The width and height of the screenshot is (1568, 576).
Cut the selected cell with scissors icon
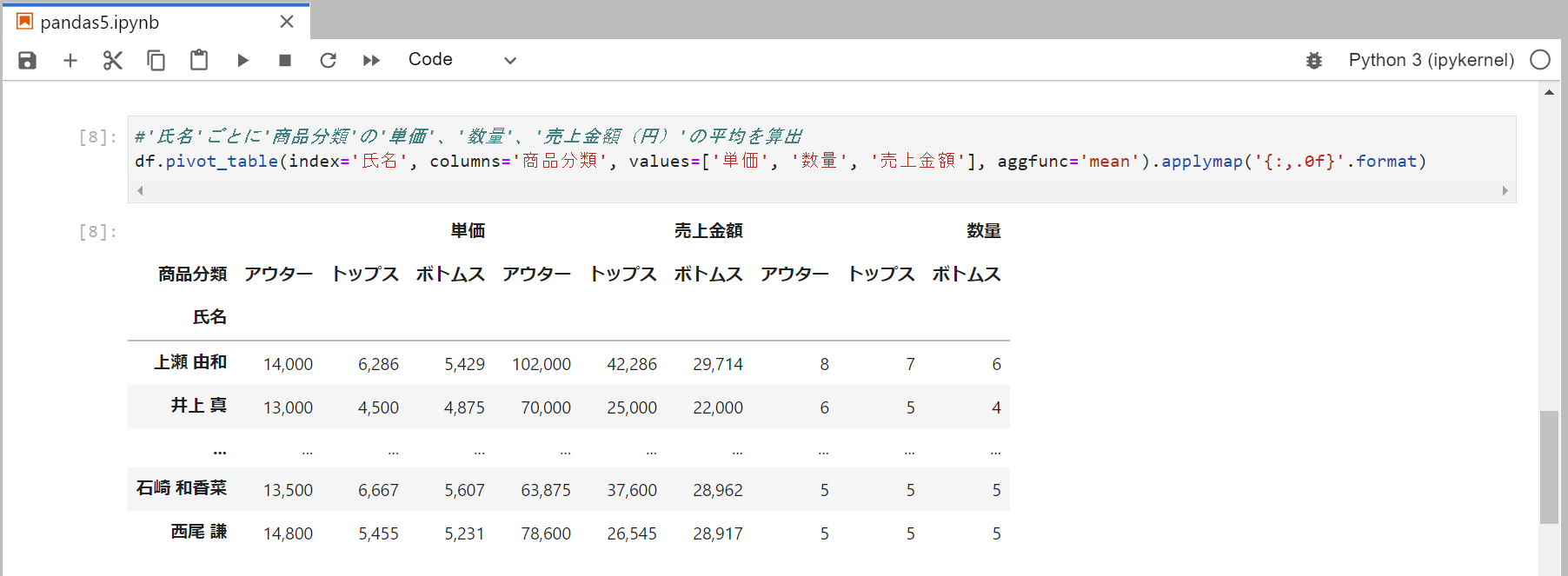point(113,60)
